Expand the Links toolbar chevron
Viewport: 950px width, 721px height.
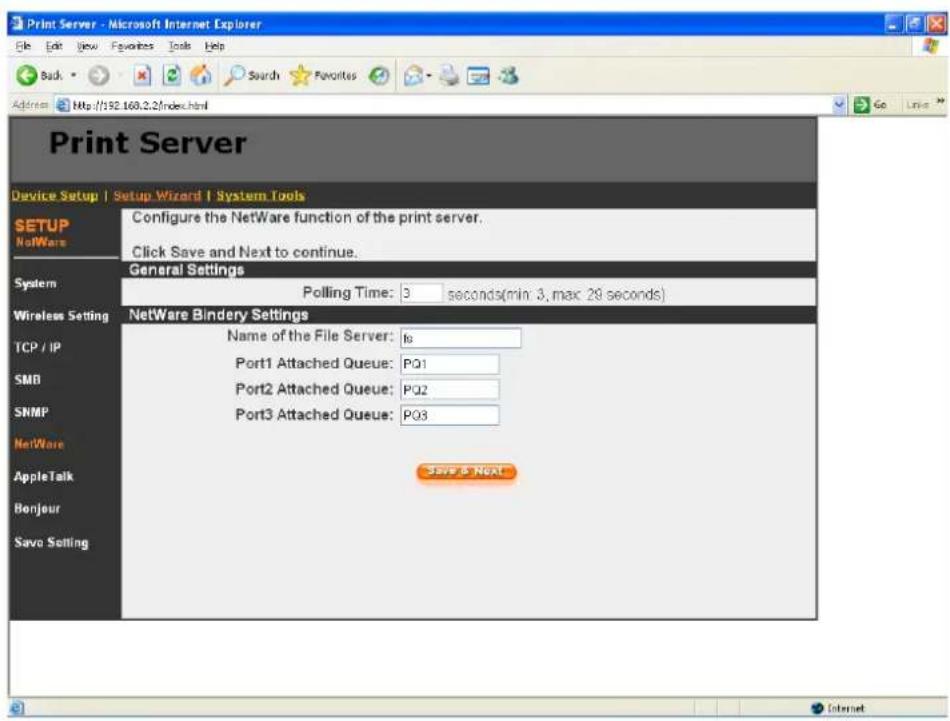click(940, 102)
